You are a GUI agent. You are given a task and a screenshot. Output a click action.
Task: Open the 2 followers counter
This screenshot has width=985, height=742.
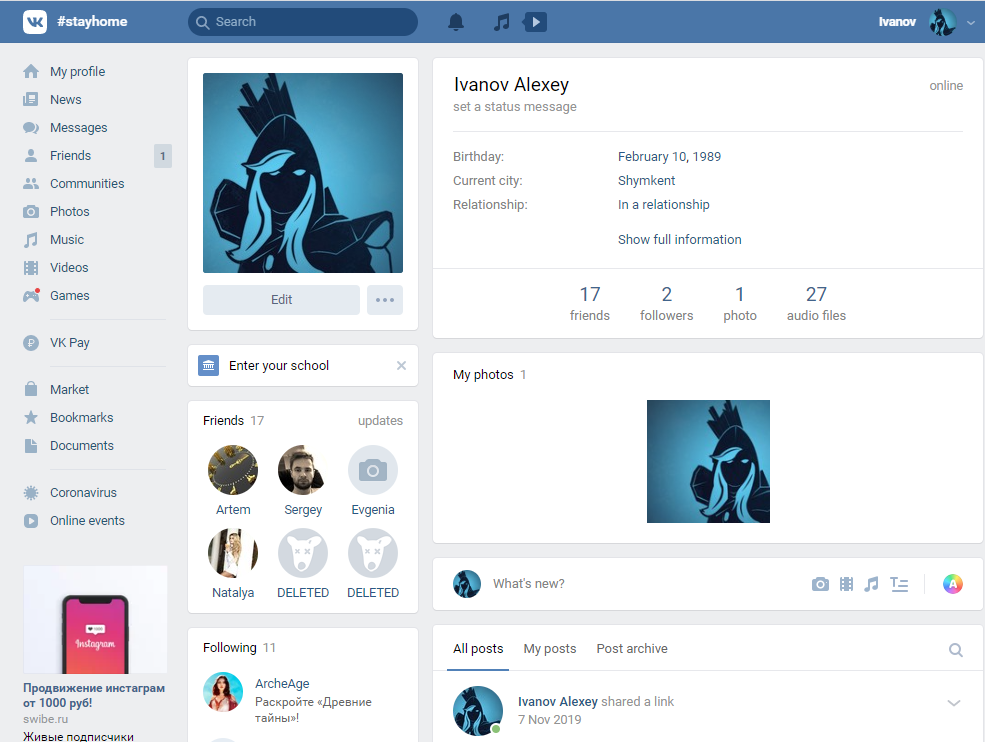click(667, 303)
